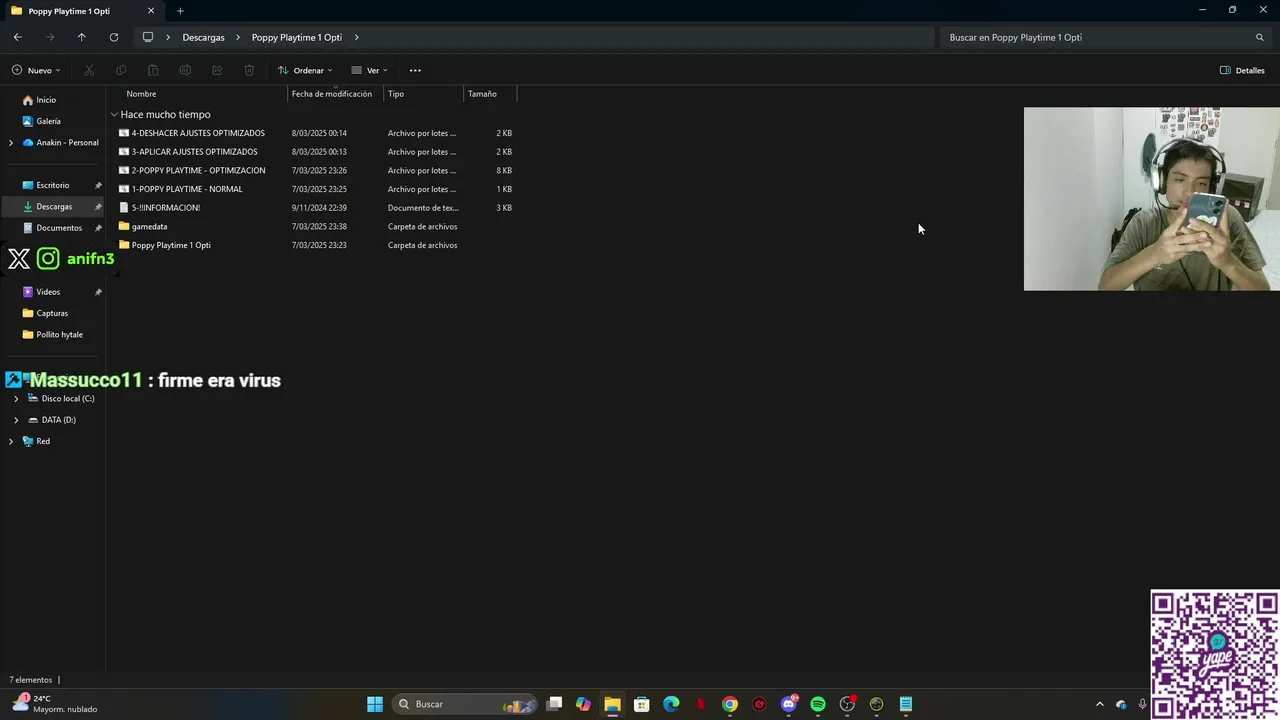The height and width of the screenshot is (720, 1280).
Task: Open Task View from the taskbar
Action: (x=554, y=704)
